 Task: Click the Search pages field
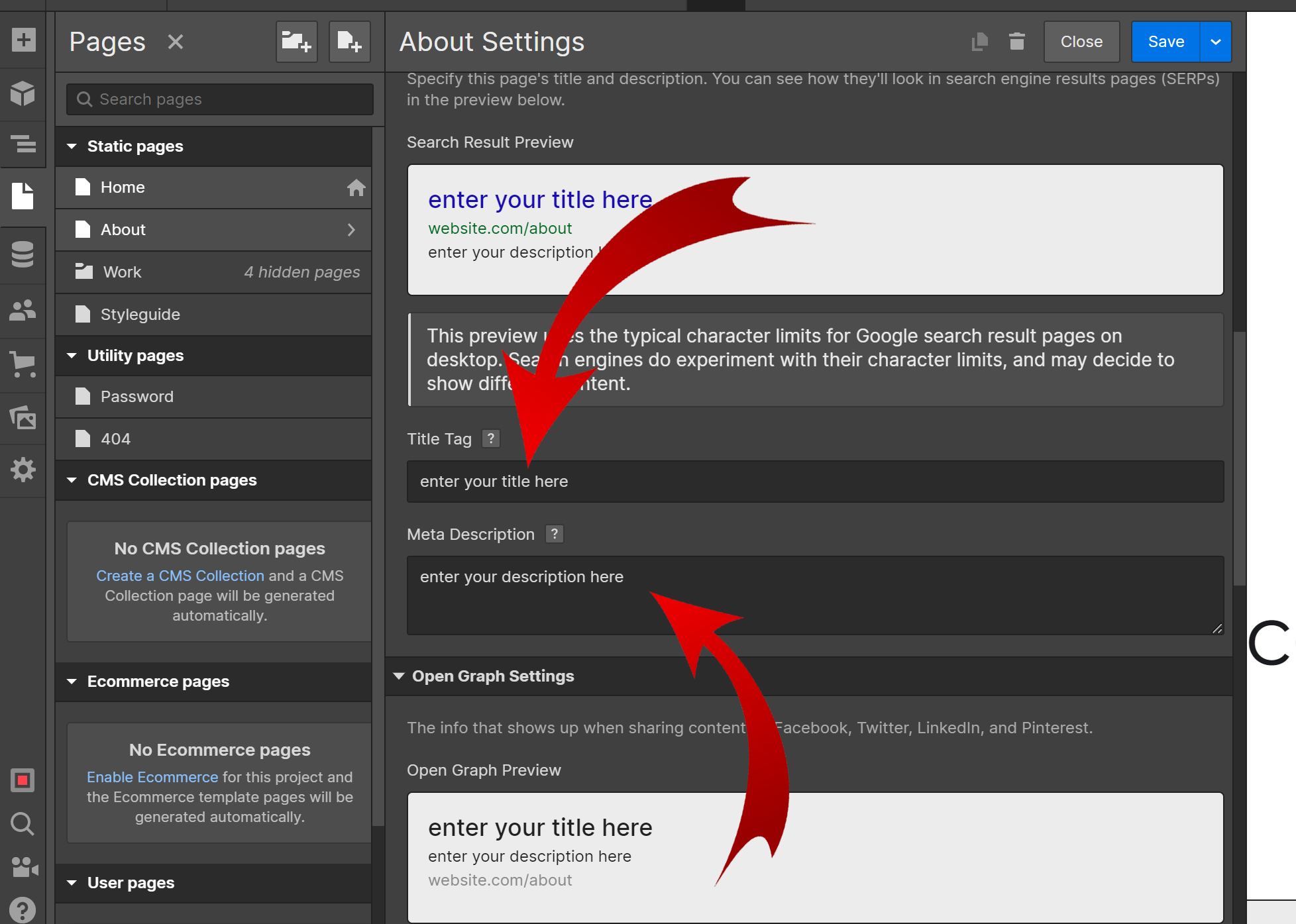click(220, 99)
